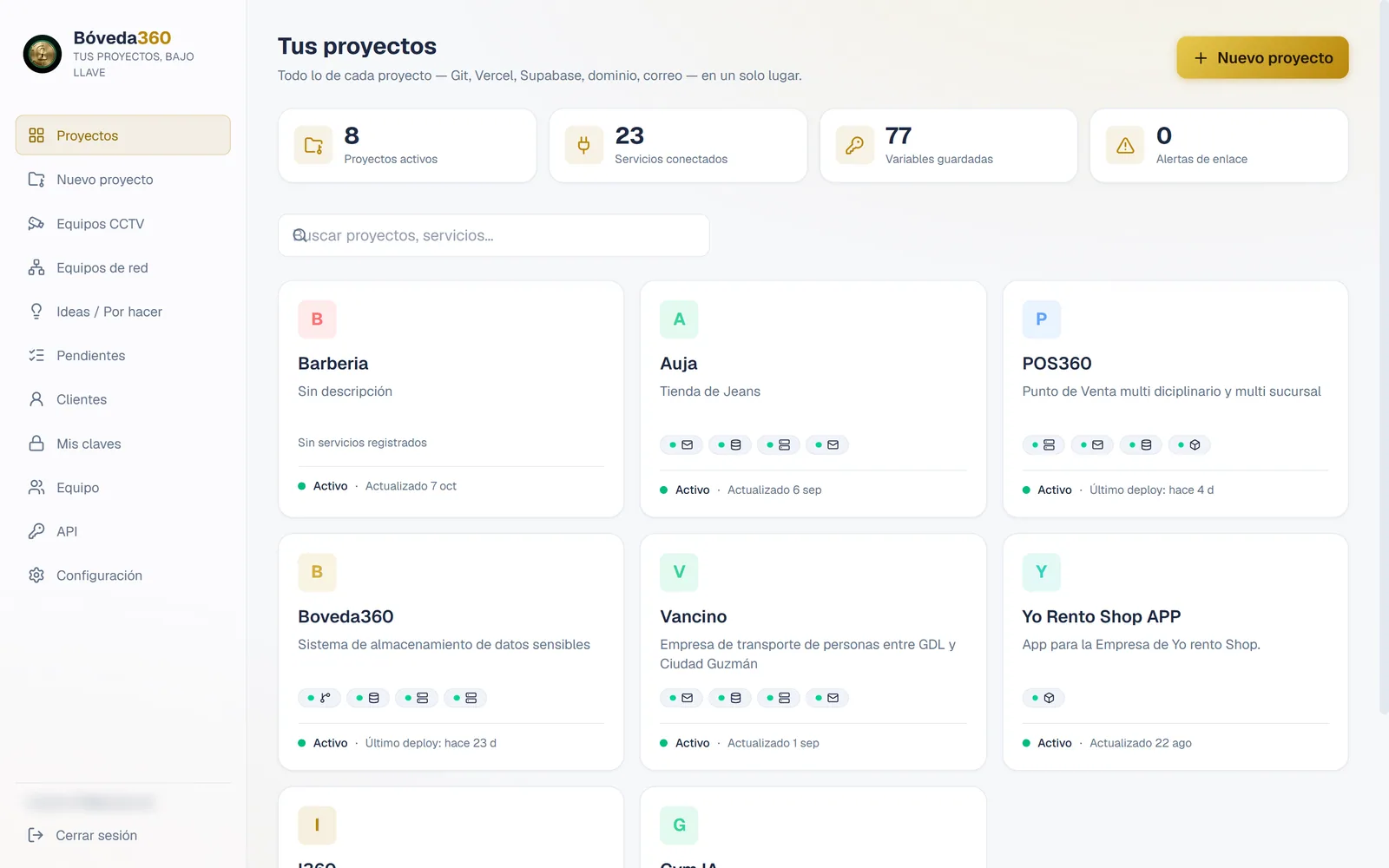This screenshot has width=1389, height=868.
Task: Click the Bóveda360 logo in the sidebar
Action: tap(42, 54)
